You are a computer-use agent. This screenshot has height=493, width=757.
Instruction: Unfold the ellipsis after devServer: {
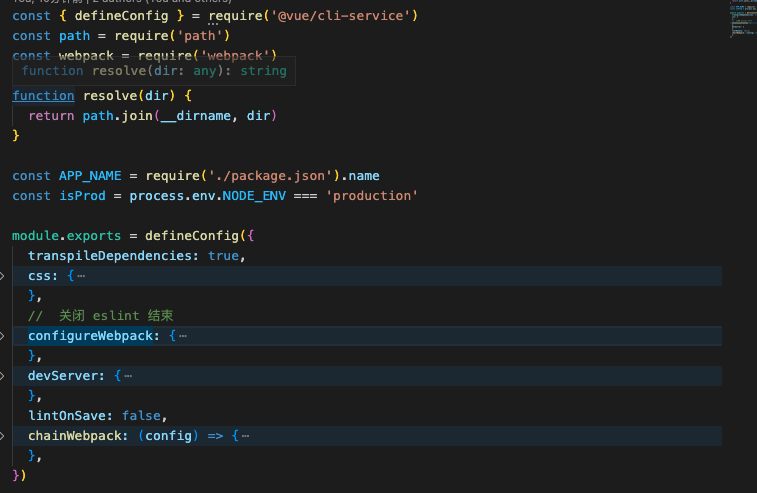128,376
